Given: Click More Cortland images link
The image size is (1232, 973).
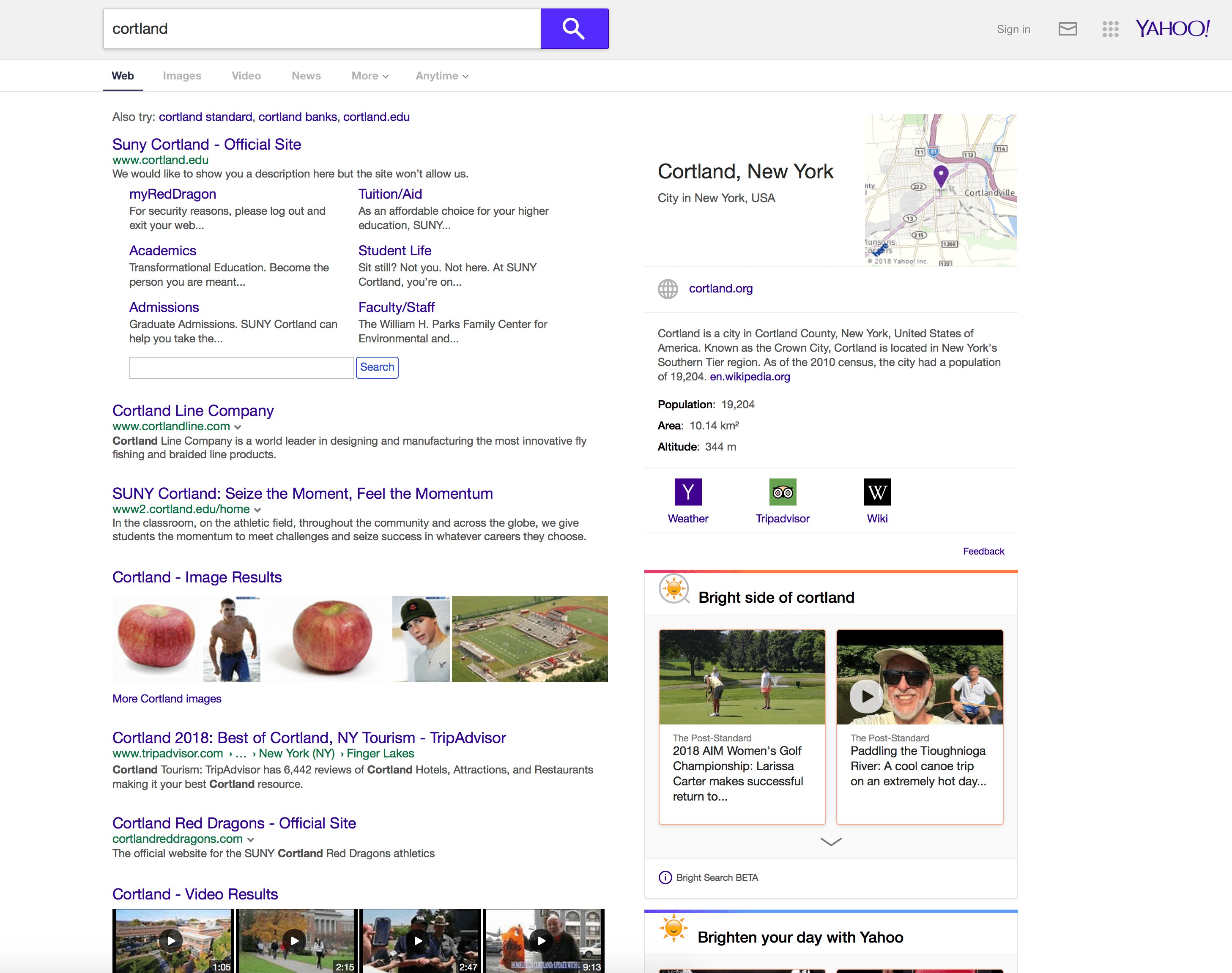Looking at the screenshot, I should [x=167, y=698].
